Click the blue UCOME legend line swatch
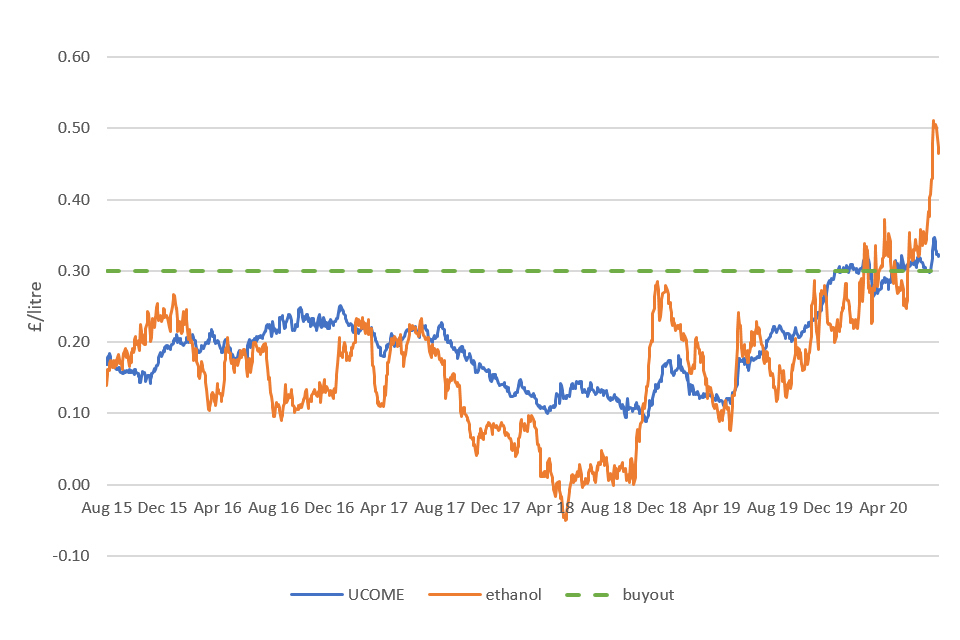Viewport: 960px width, 640px height. (315, 594)
